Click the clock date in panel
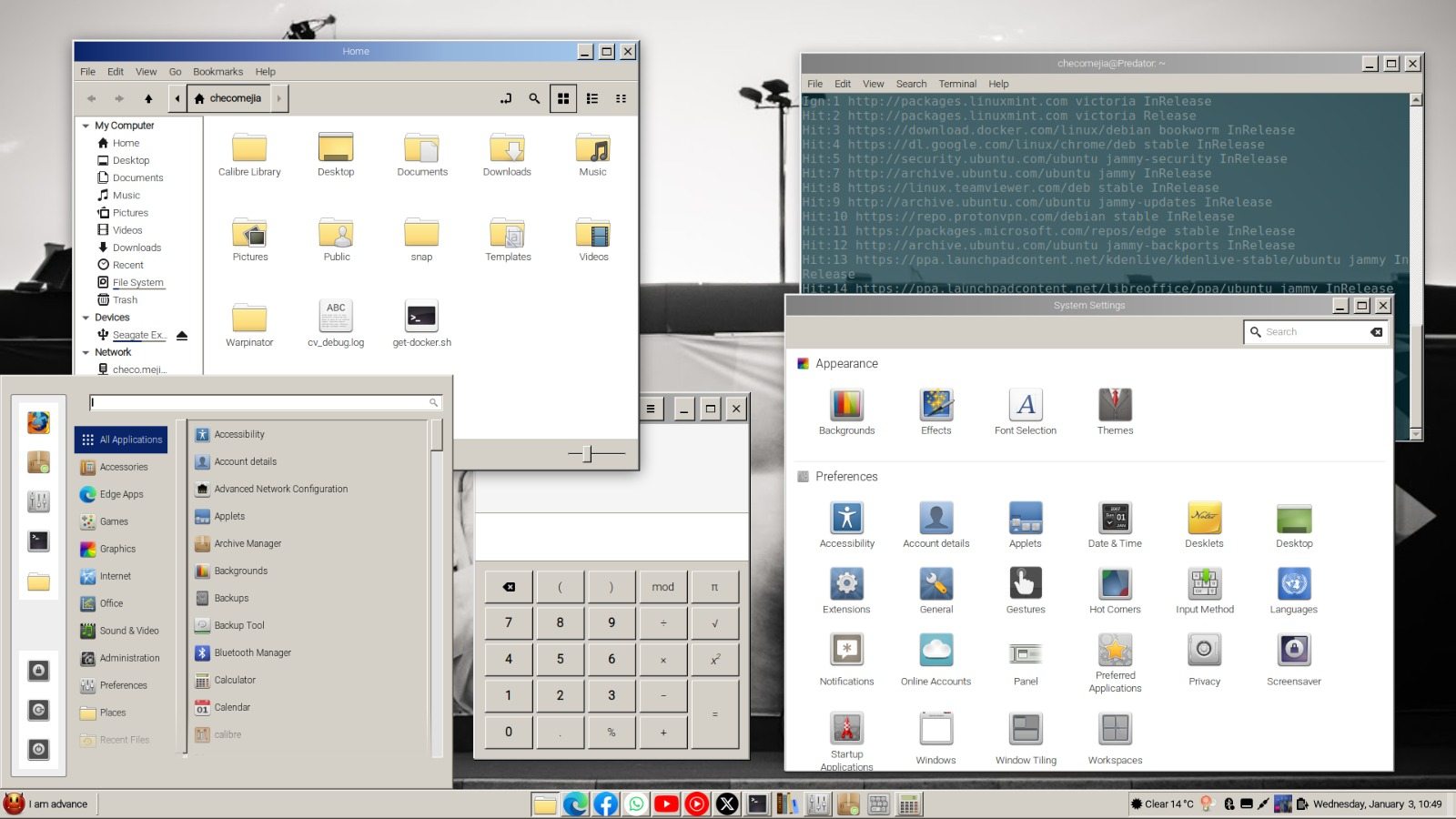Image resolution: width=1456 pixels, height=819 pixels. [1377, 804]
